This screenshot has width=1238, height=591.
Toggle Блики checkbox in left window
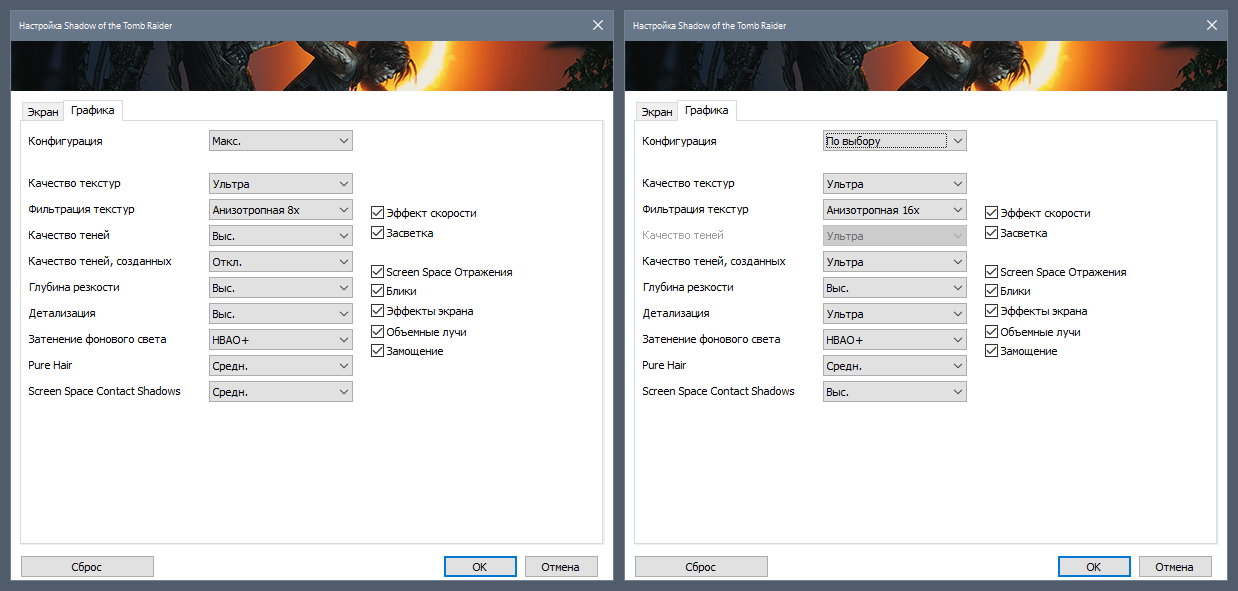(x=377, y=291)
